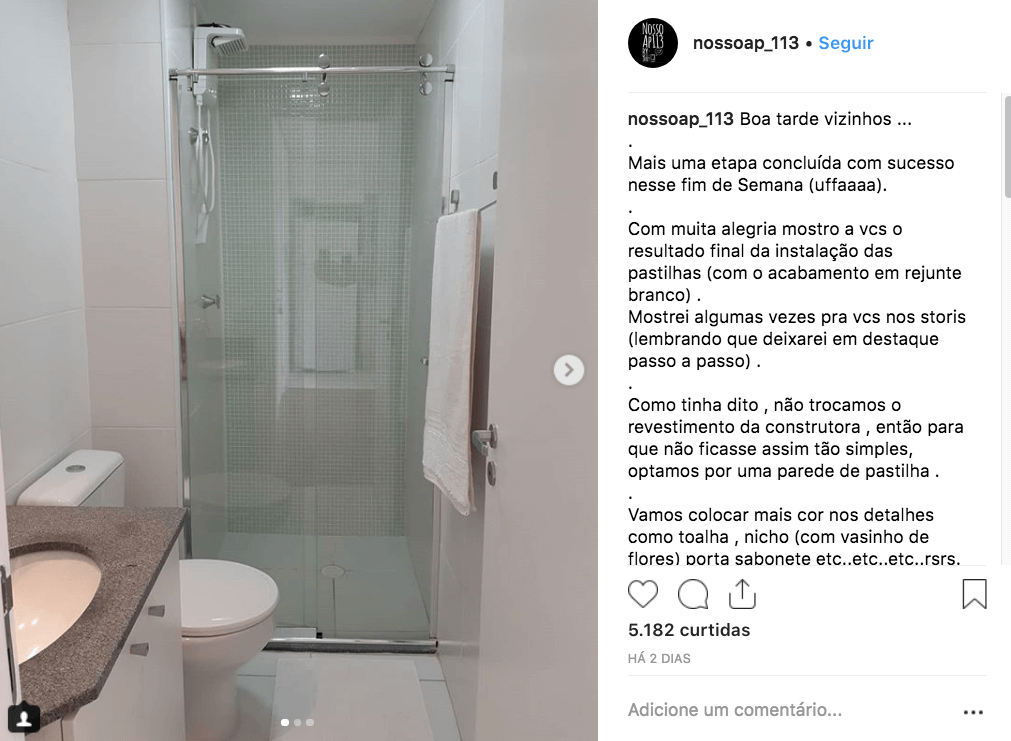Viewport: 1011px width, 741px height.
Task: View who liked via 5.182 curtidas
Action: [x=689, y=630]
